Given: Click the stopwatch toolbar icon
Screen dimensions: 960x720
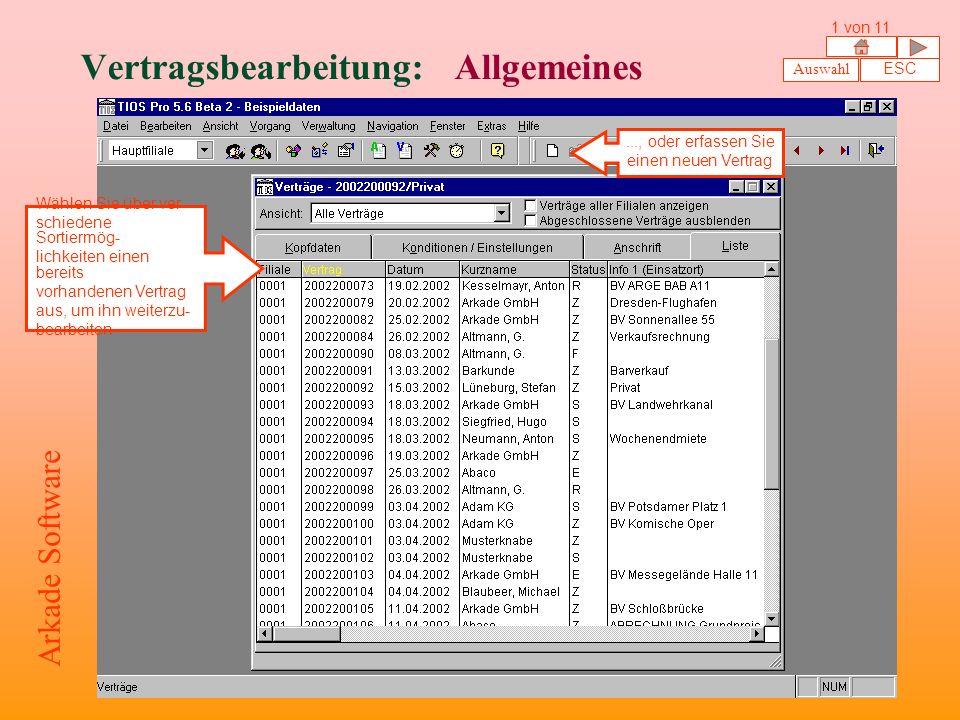Looking at the screenshot, I should coord(457,151).
